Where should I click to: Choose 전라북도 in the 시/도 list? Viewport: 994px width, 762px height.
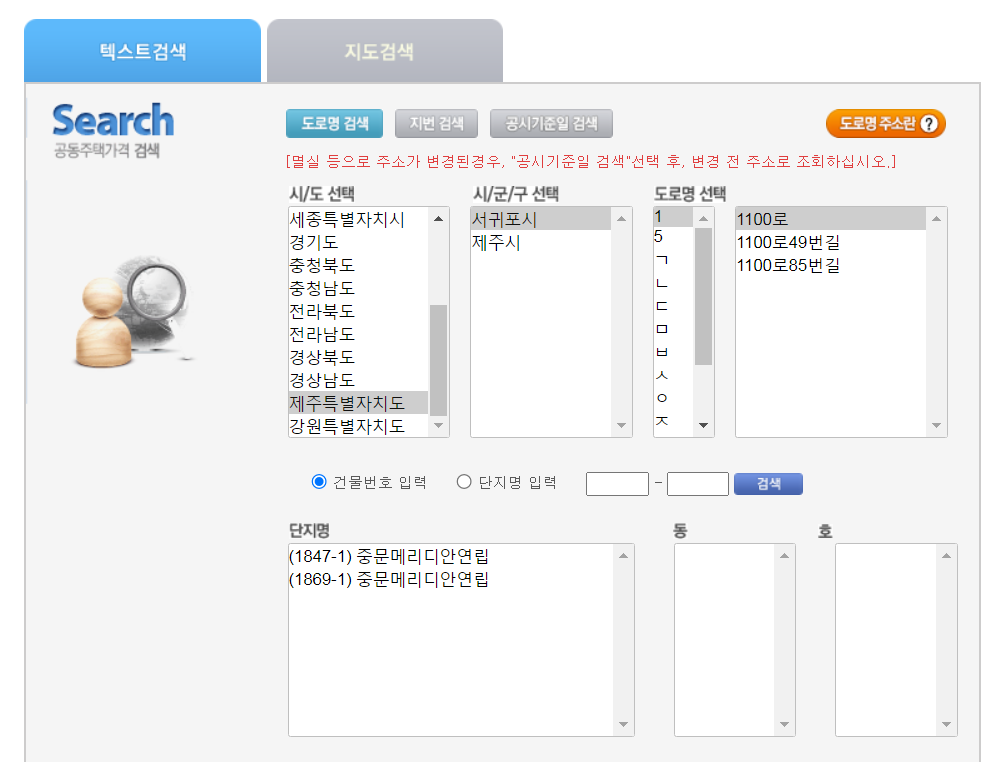point(358,311)
